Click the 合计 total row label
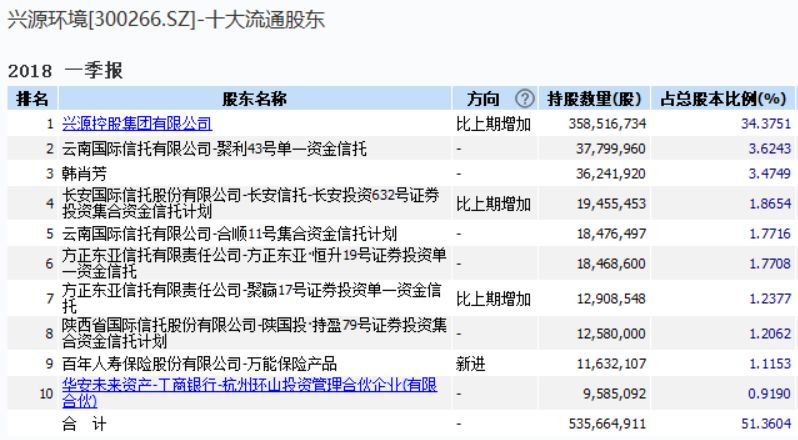The width and height of the screenshot is (798, 440). point(84,423)
